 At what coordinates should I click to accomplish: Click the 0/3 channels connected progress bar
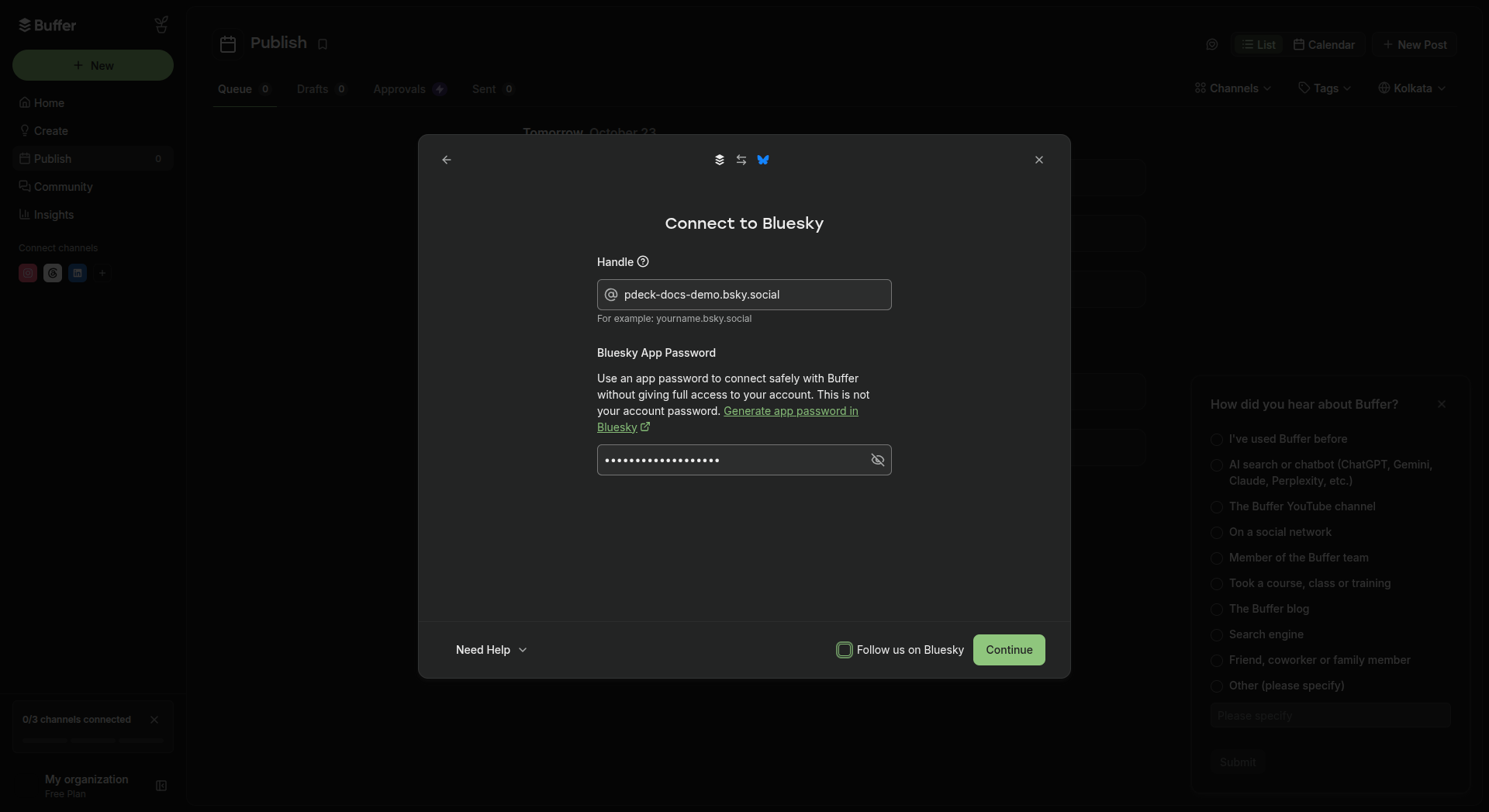click(93, 740)
